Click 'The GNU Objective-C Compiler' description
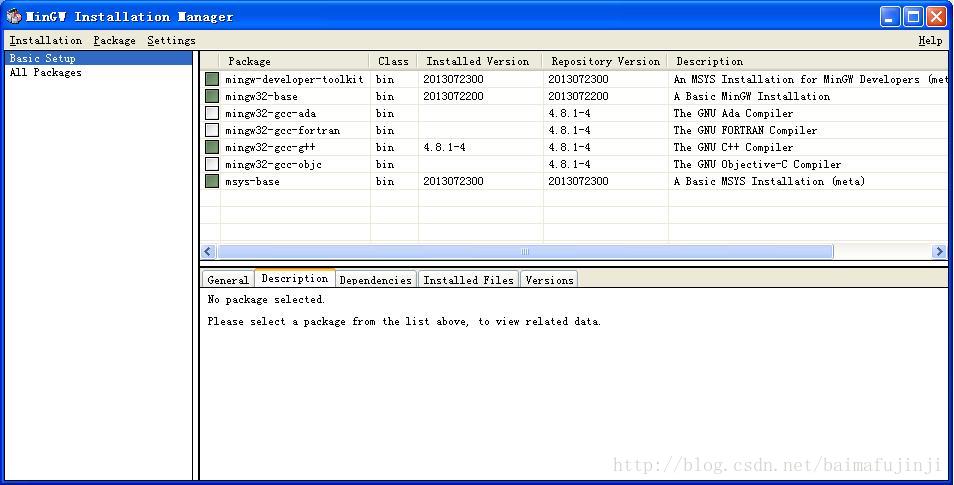This screenshot has width=954, height=485. pyautogui.click(x=757, y=164)
